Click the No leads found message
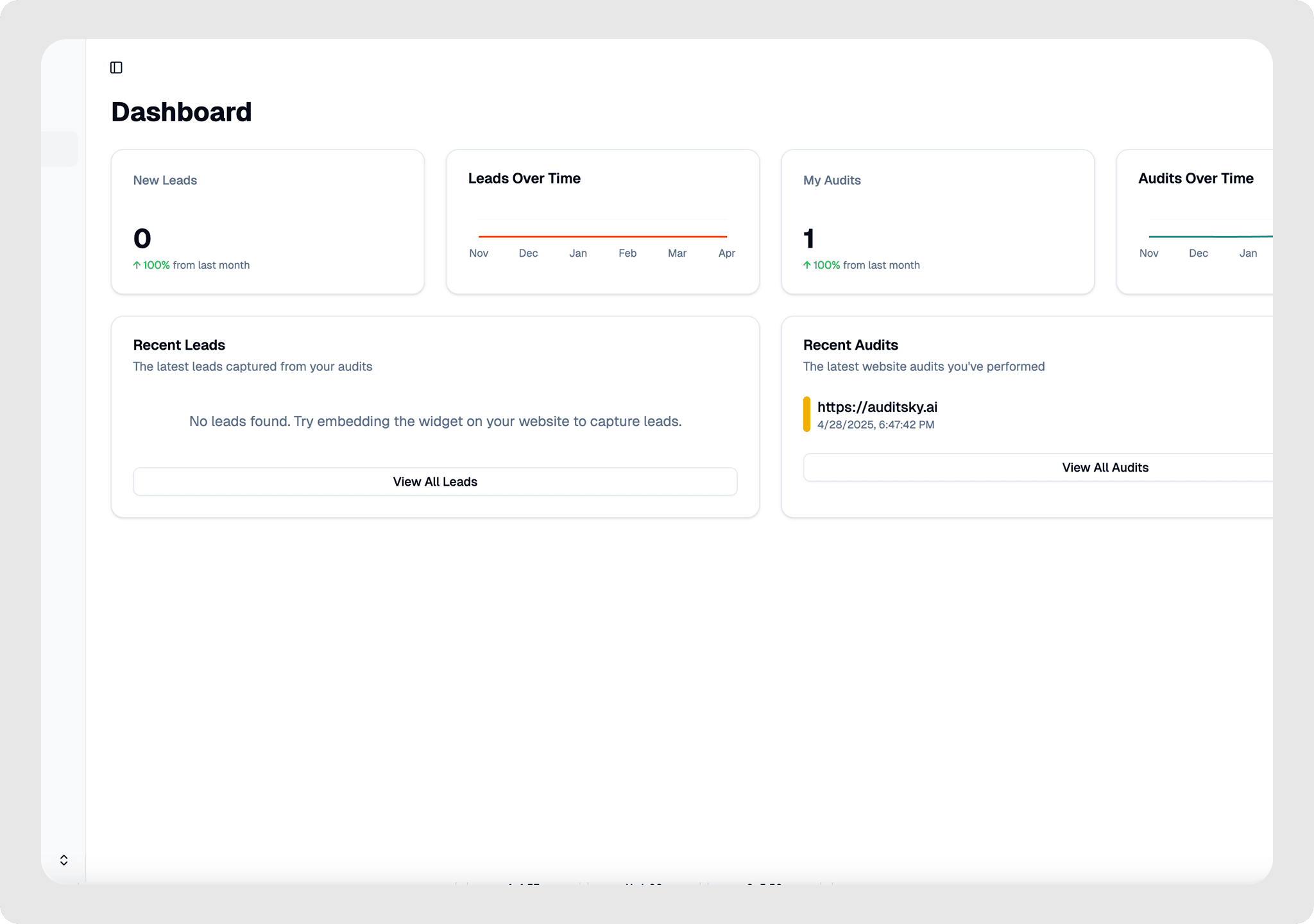The height and width of the screenshot is (924, 1314). click(435, 422)
